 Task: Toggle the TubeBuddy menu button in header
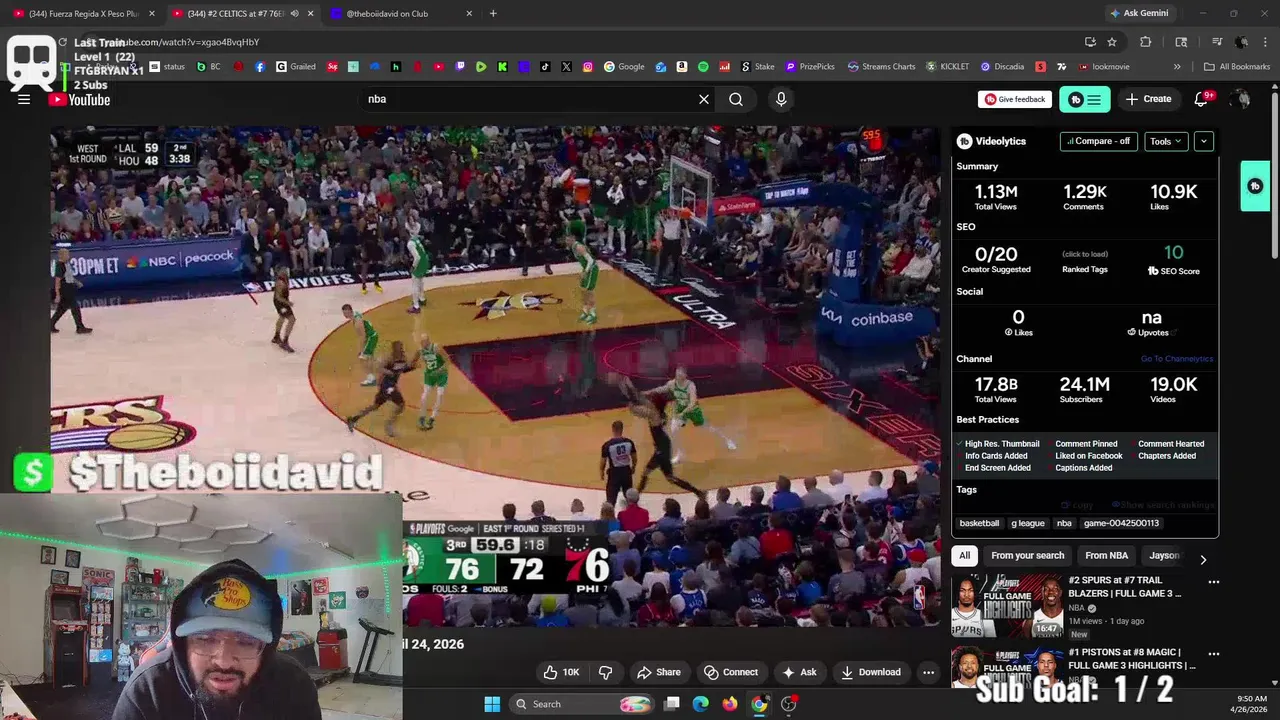pos(1085,99)
